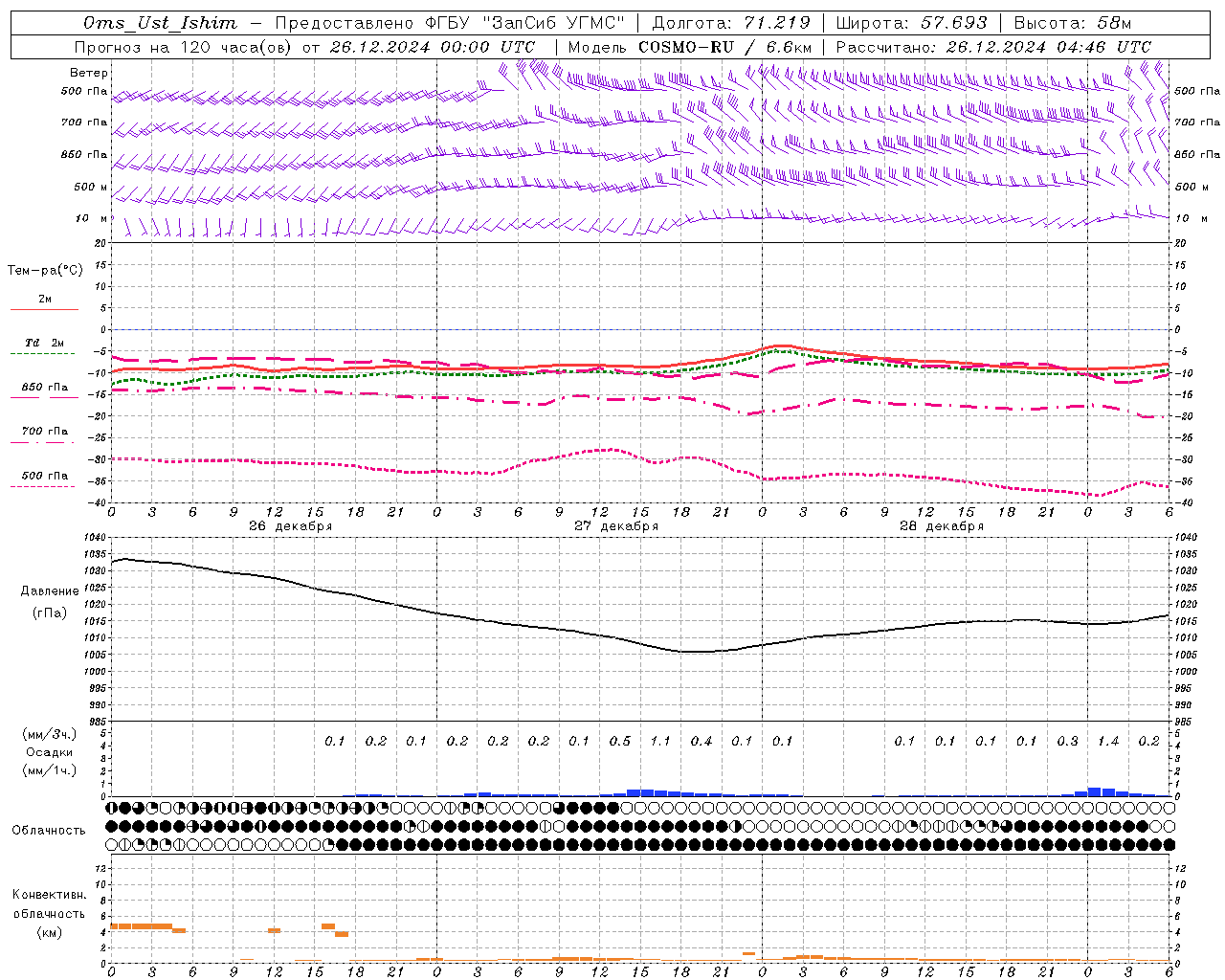
Task: Select the Тем-ра(°C) axis label
Action: click(45, 271)
